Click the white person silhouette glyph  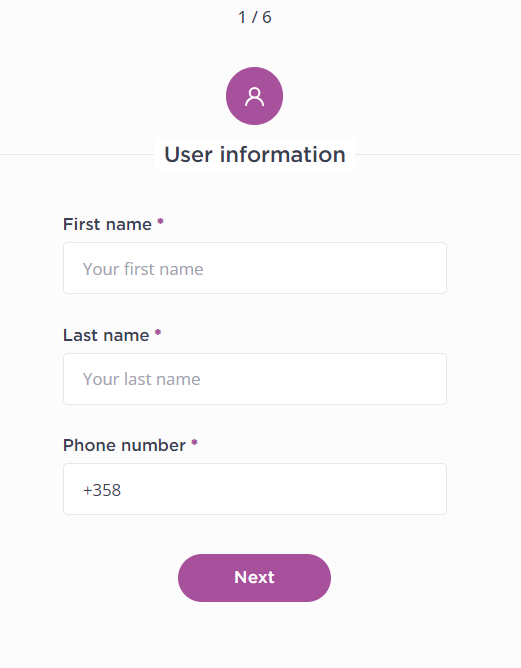click(254, 97)
